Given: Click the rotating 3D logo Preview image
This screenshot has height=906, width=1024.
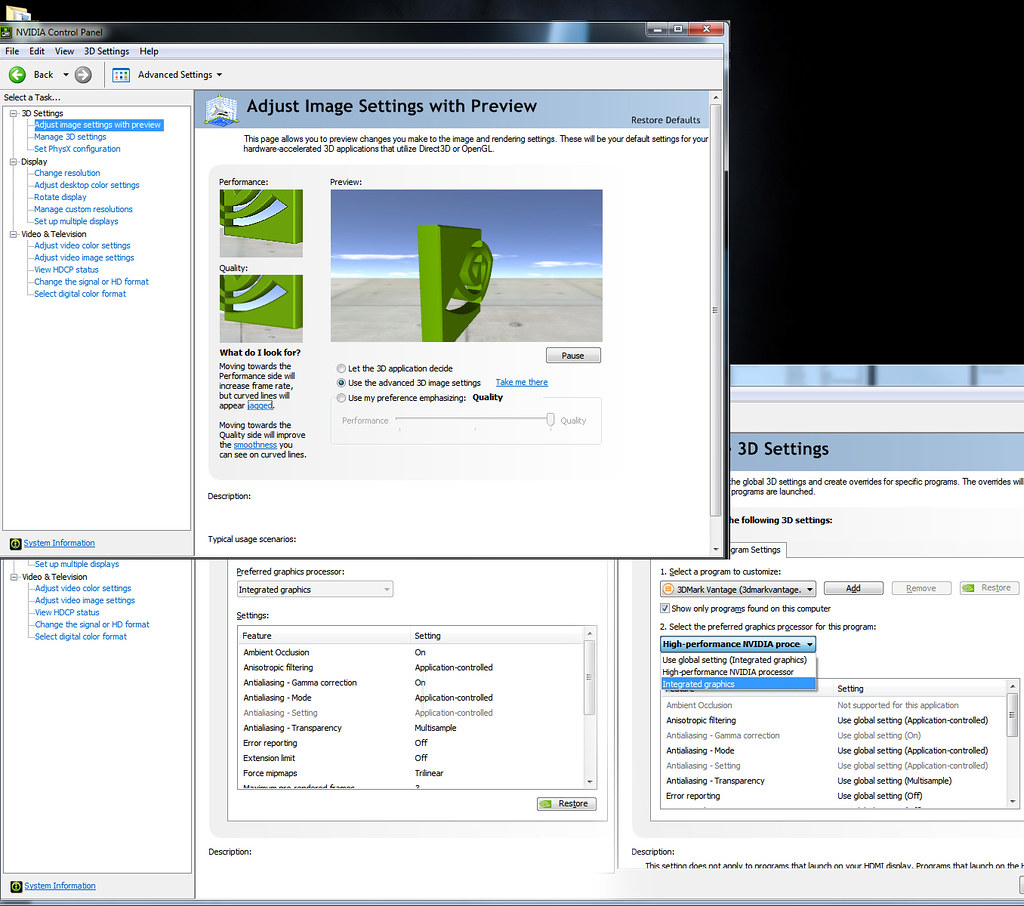Looking at the screenshot, I should click(x=466, y=266).
